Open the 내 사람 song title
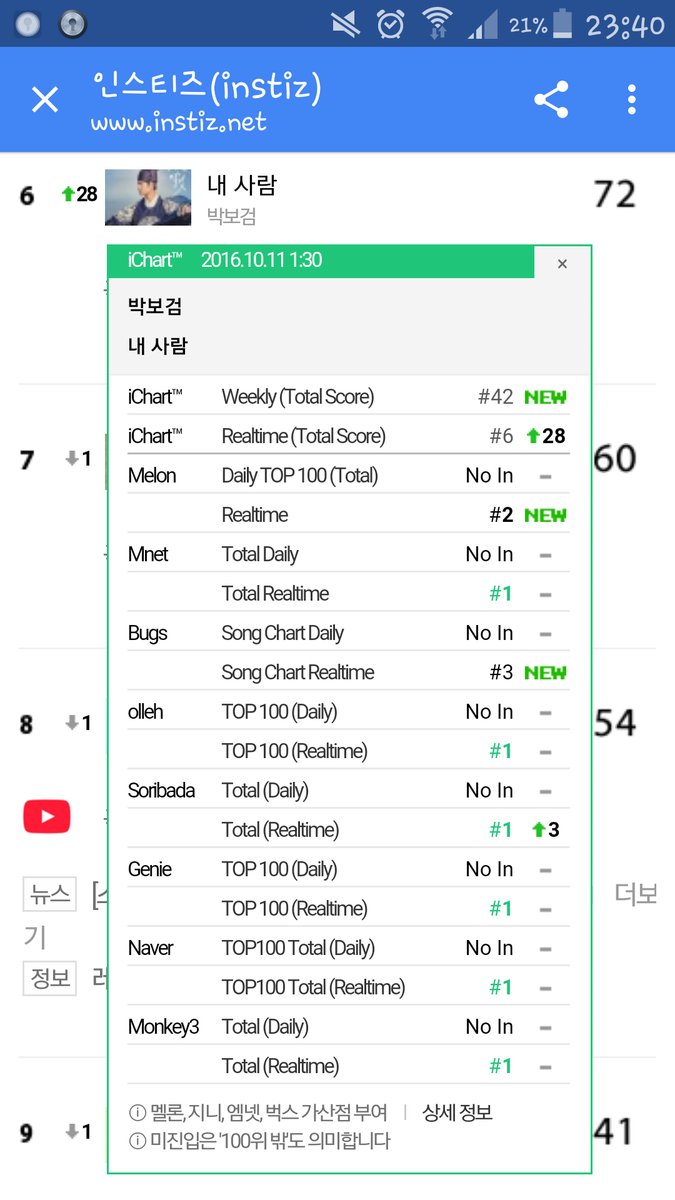Screen dimensions: 675x1200 (x=241, y=185)
